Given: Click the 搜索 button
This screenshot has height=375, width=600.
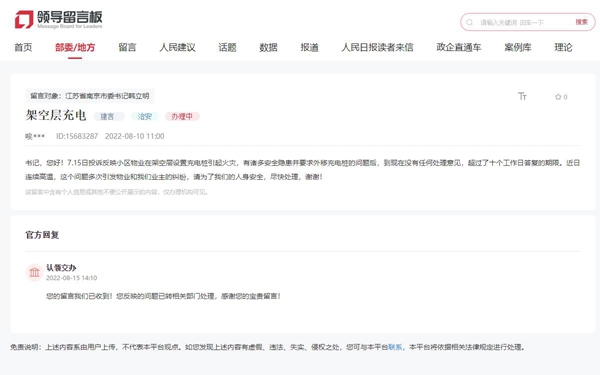Looking at the screenshot, I should 581,22.
